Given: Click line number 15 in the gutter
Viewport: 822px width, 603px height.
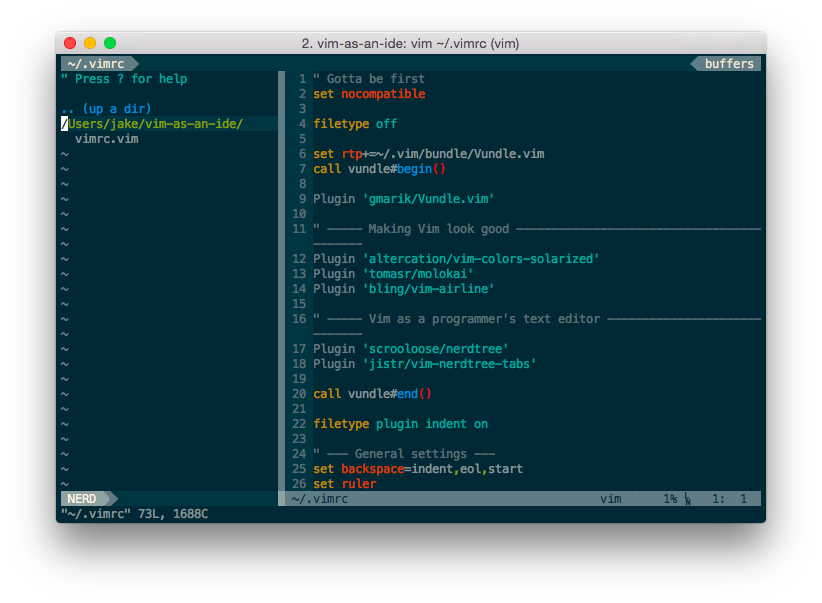Looking at the screenshot, I should click(299, 304).
